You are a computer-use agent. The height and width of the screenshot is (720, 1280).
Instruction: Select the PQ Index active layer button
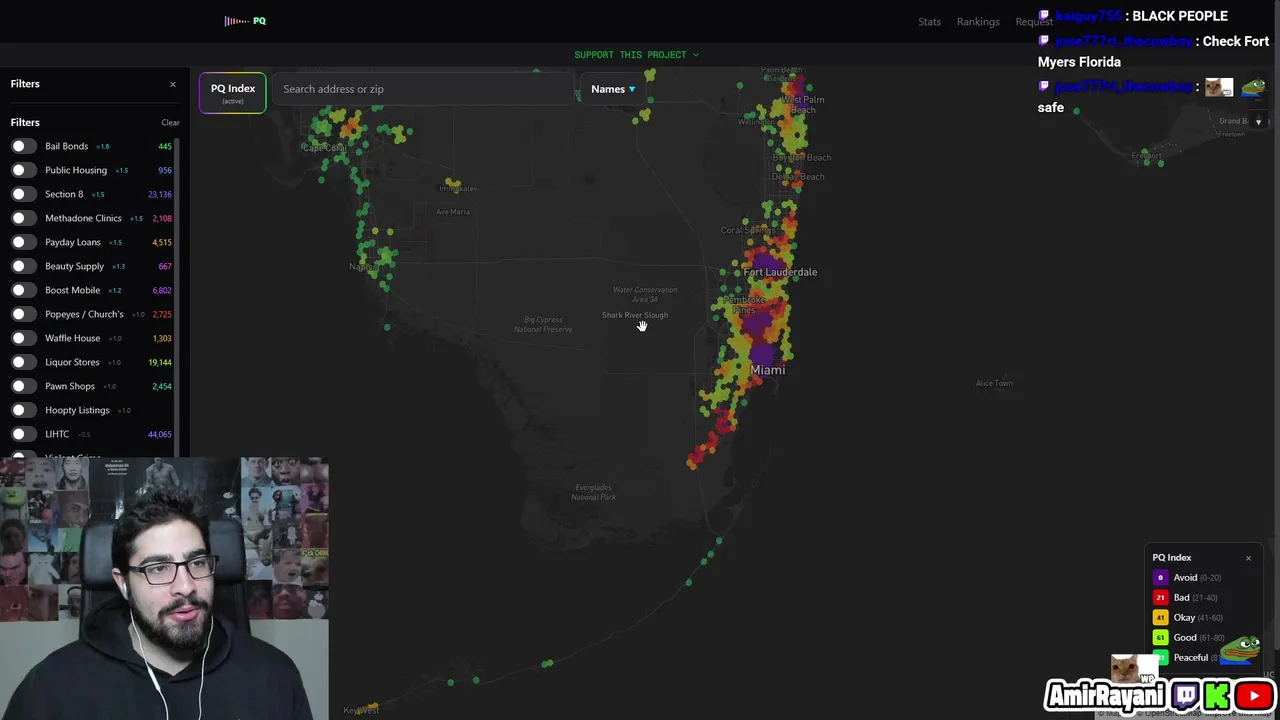(x=232, y=93)
